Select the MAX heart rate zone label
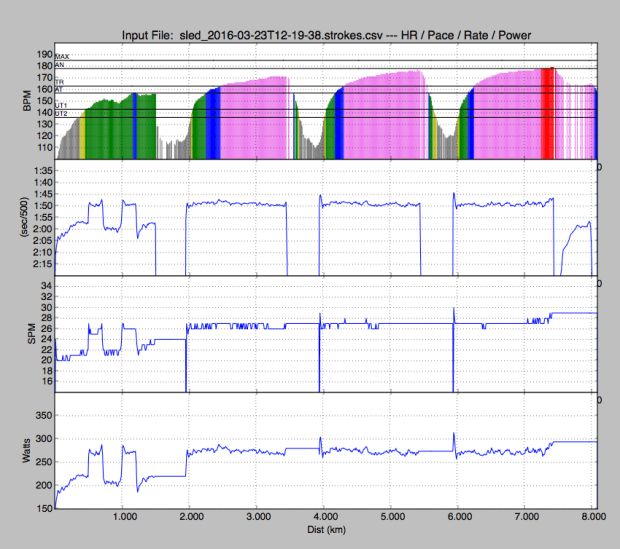The height and width of the screenshot is (549, 620). pyautogui.click(x=62, y=57)
